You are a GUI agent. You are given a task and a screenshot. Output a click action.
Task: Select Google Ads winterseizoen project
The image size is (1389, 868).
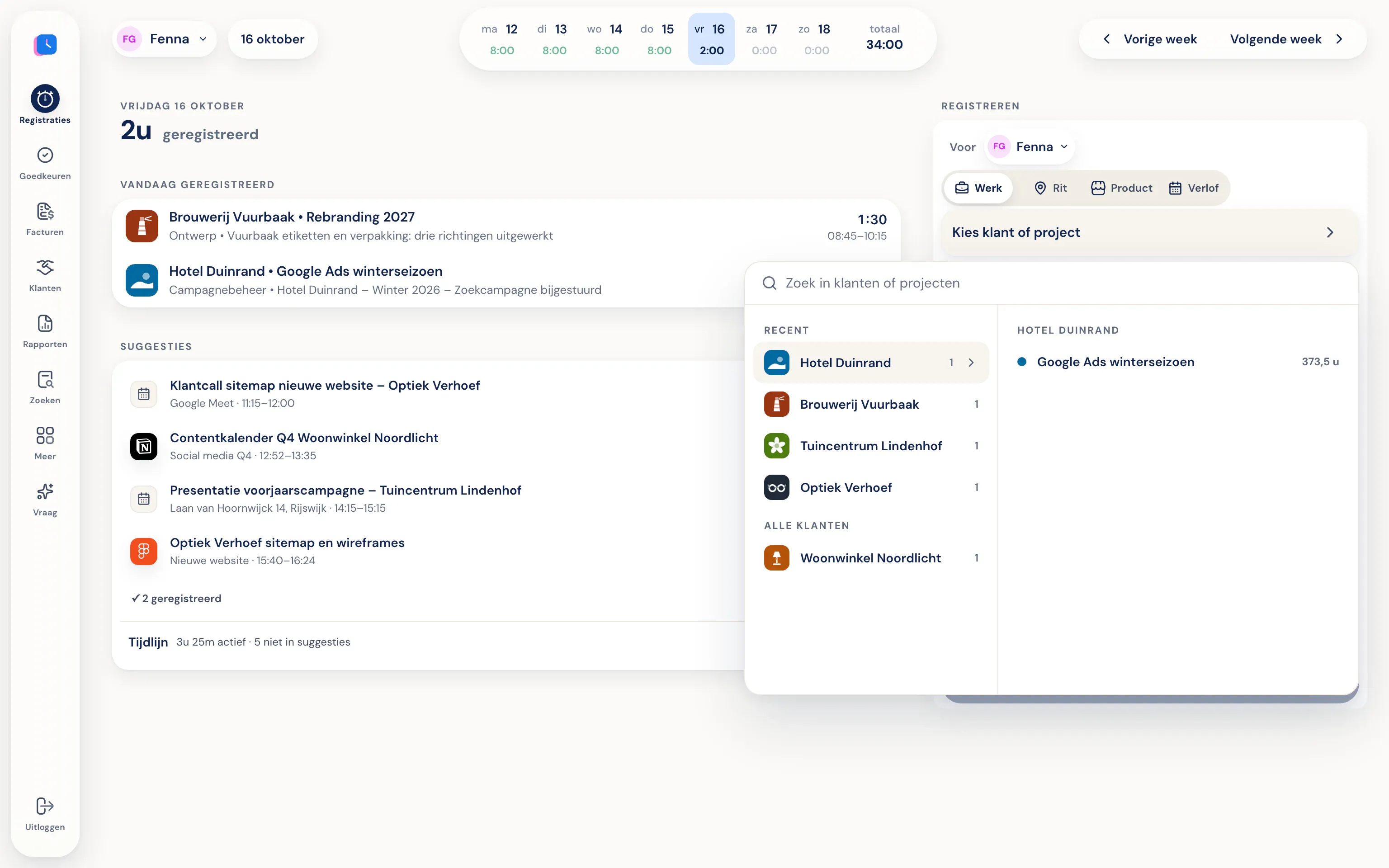pos(1178,362)
